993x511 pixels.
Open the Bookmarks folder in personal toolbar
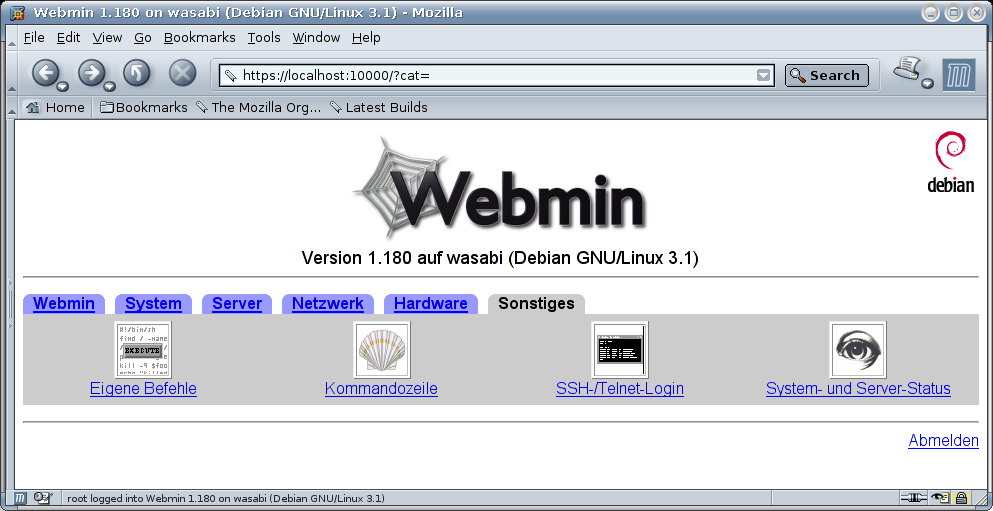point(144,108)
